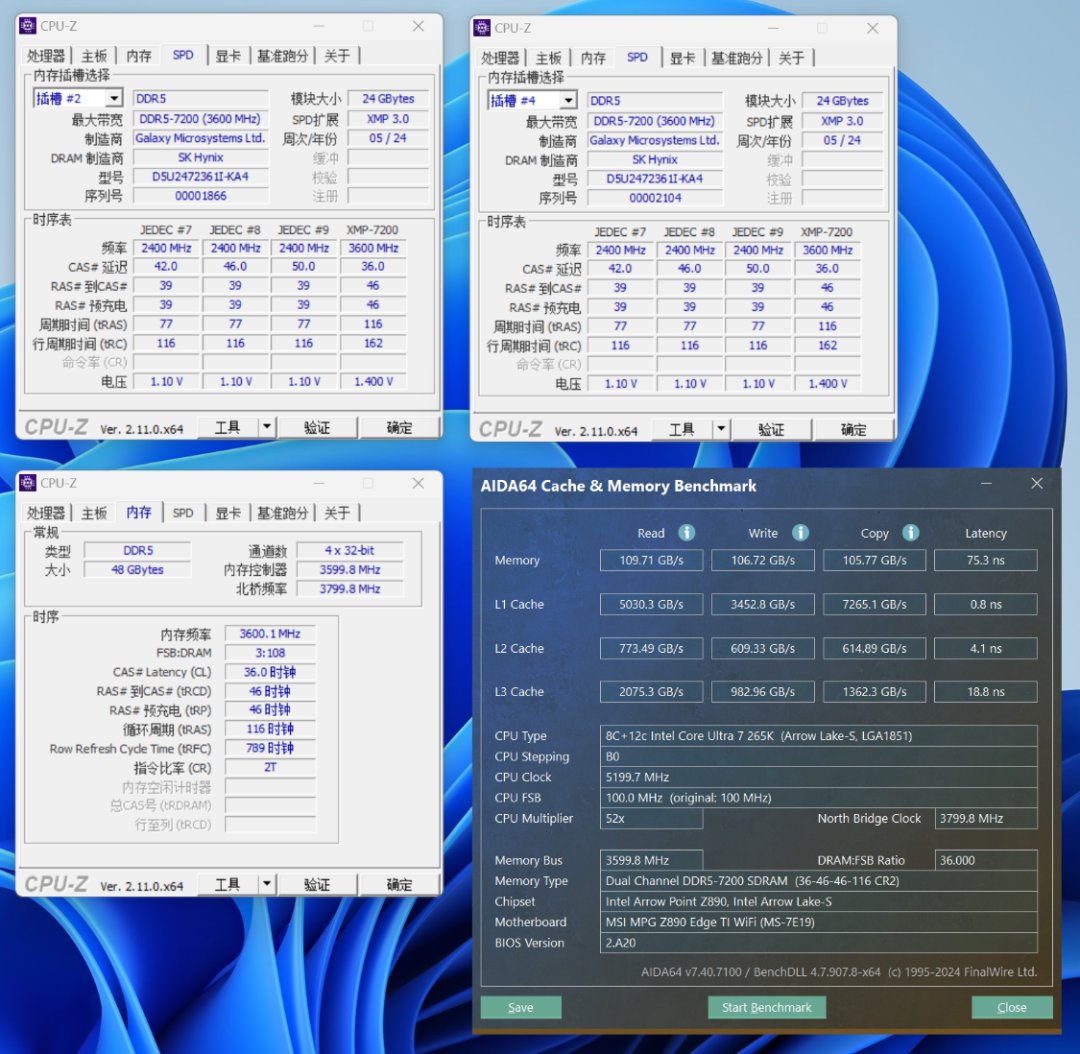Switch to 主板 tab in slot #4 window

coord(548,58)
